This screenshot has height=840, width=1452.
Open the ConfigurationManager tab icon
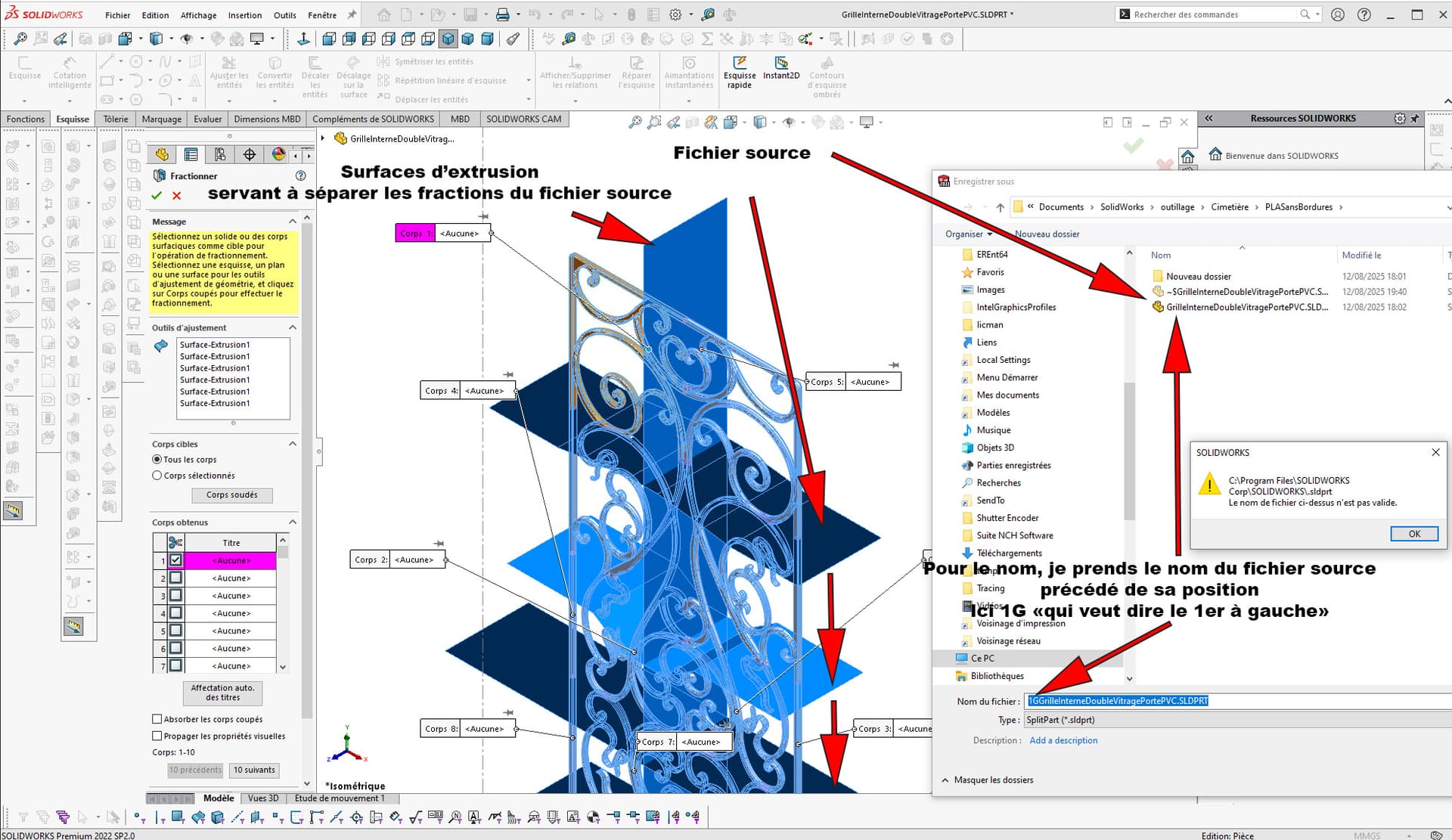pos(220,154)
